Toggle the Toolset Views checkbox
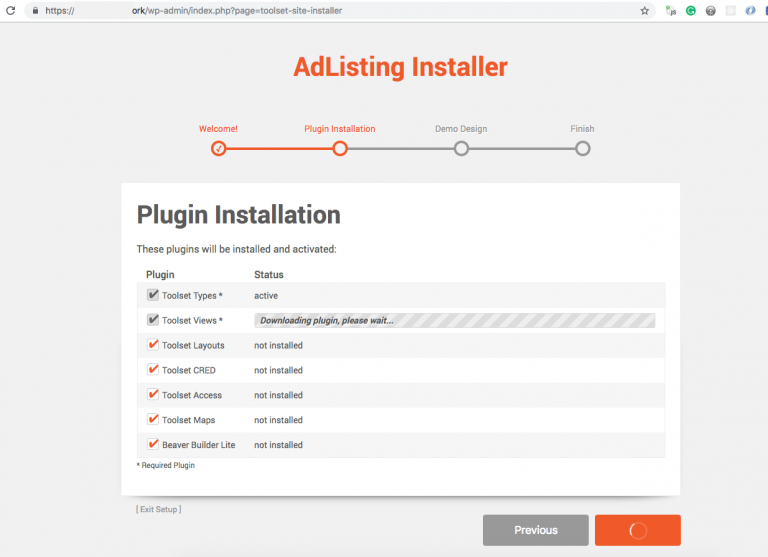Screen dimensions: 768x557 tap(153, 320)
